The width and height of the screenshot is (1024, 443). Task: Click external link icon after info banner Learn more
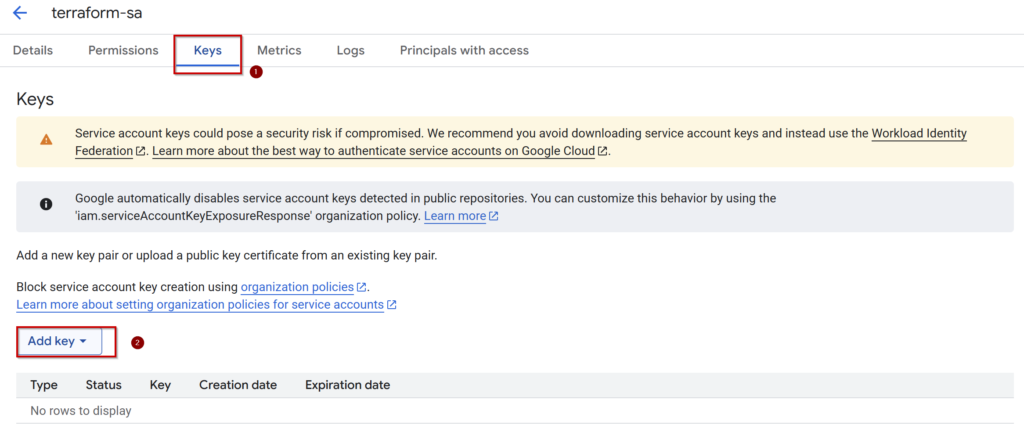[x=494, y=216]
